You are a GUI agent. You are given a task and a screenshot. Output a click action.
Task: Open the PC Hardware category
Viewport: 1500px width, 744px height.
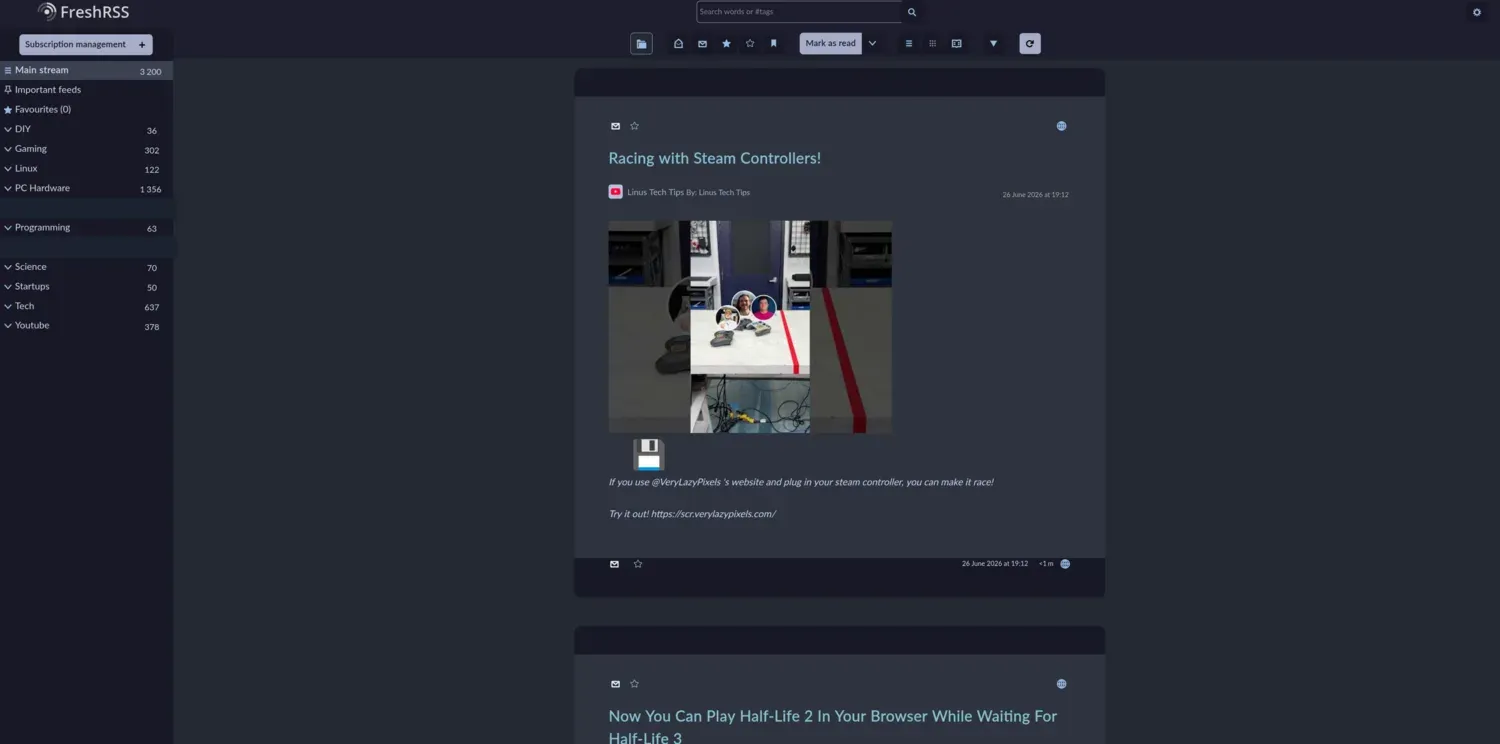42,188
